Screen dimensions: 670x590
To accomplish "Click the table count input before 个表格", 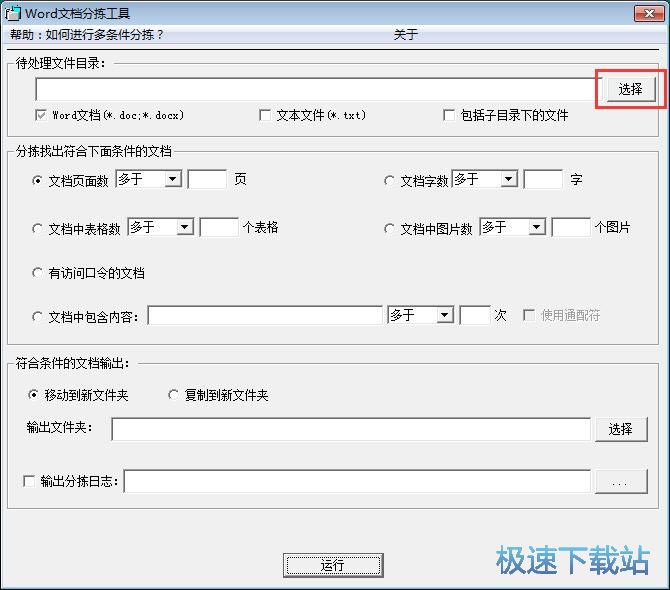I will (219, 227).
